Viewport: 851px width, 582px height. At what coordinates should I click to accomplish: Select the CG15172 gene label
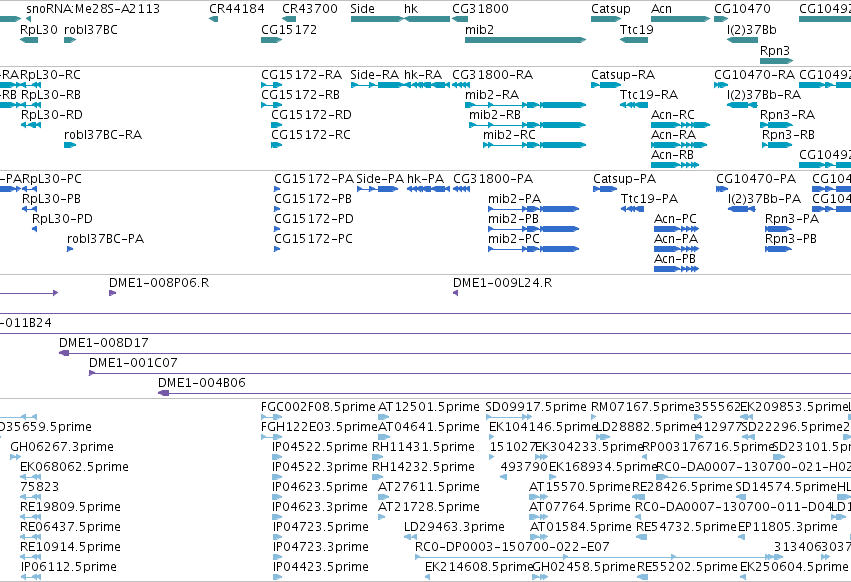click(x=289, y=30)
